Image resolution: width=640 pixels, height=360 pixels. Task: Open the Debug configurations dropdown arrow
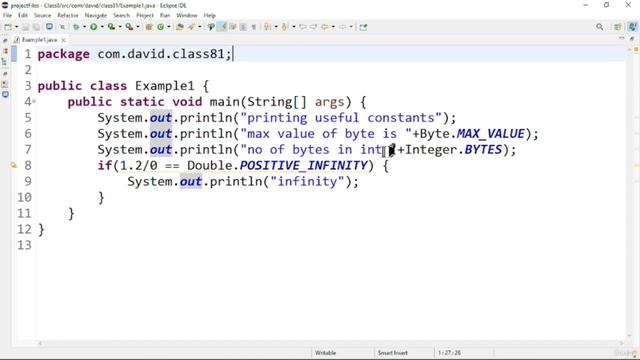coord(84,27)
